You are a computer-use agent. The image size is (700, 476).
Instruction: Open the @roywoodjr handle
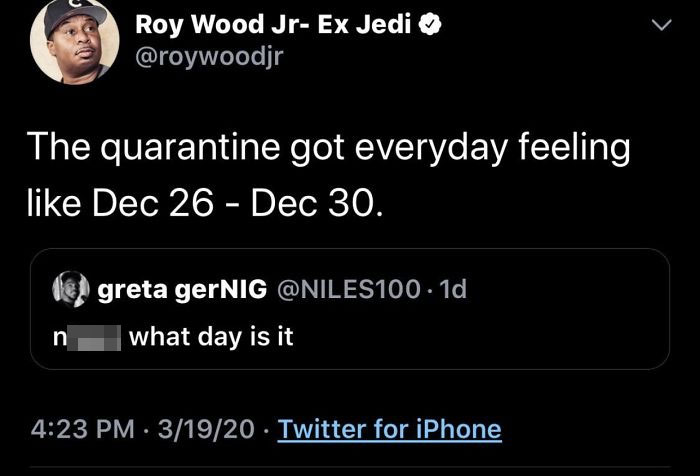click(x=210, y=57)
